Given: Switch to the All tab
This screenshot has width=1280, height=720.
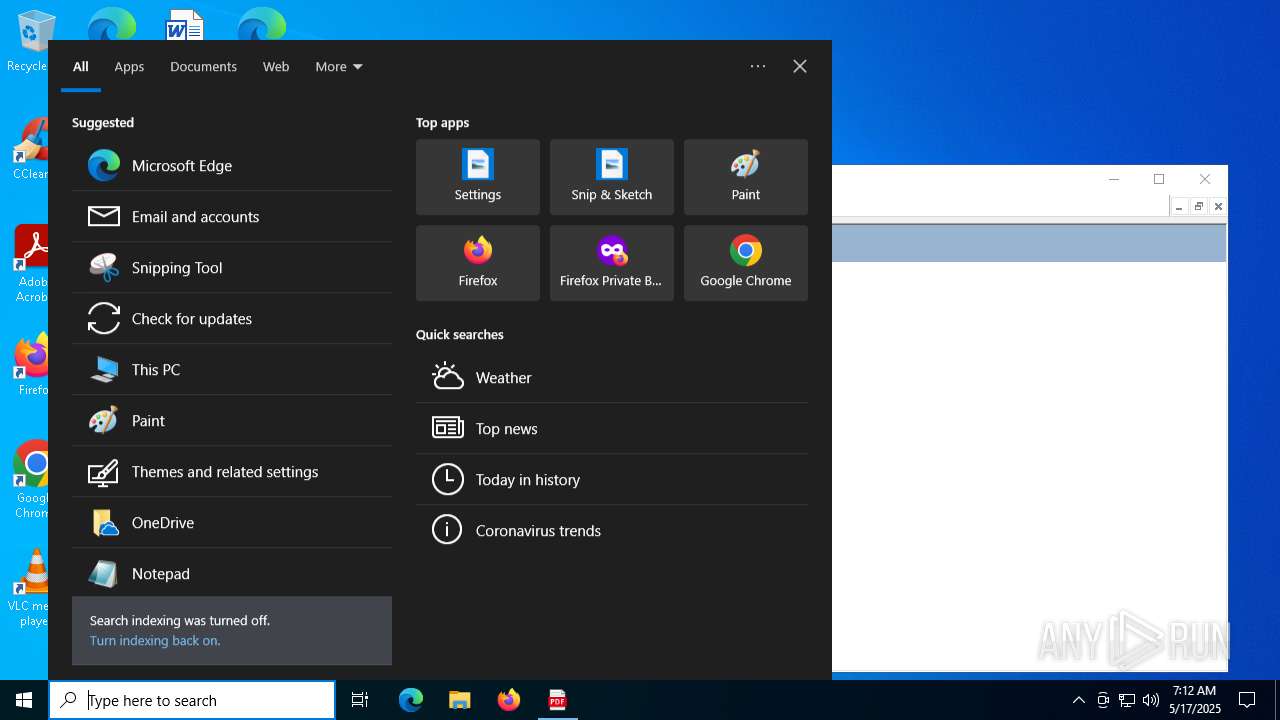Looking at the screenshot, I should pyautogui.click(x=81, y=67).
